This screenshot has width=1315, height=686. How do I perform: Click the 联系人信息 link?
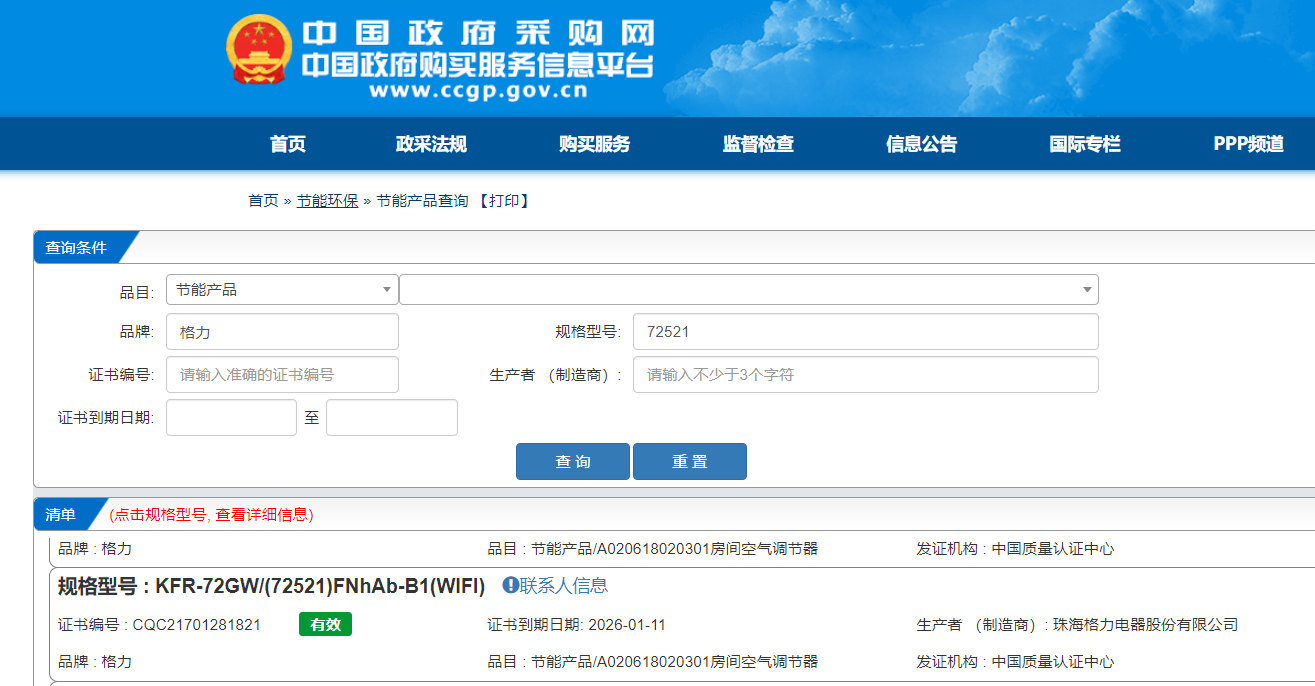click(564, 586)
